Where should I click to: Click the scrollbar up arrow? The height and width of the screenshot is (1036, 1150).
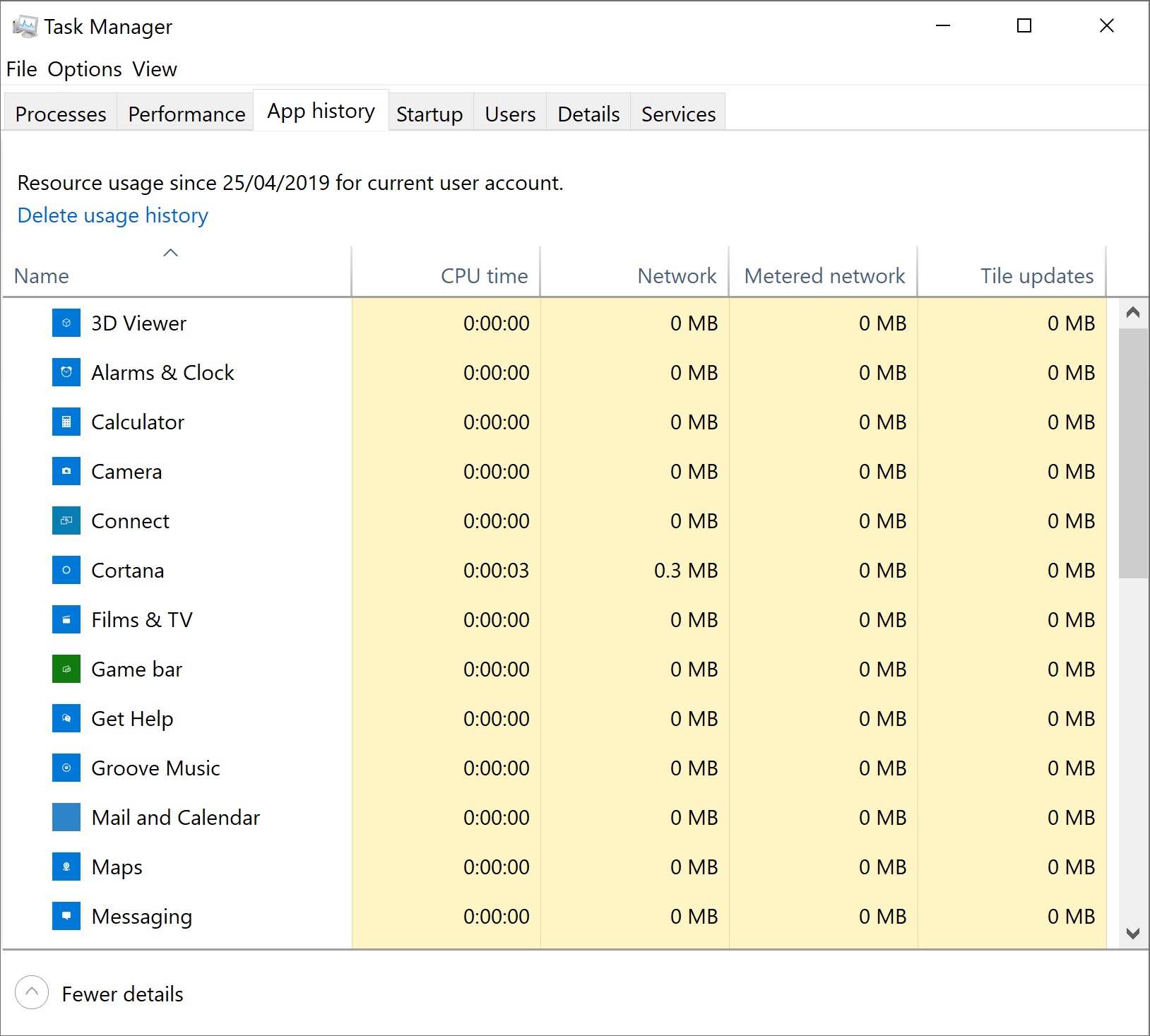tap(1133, 312)
